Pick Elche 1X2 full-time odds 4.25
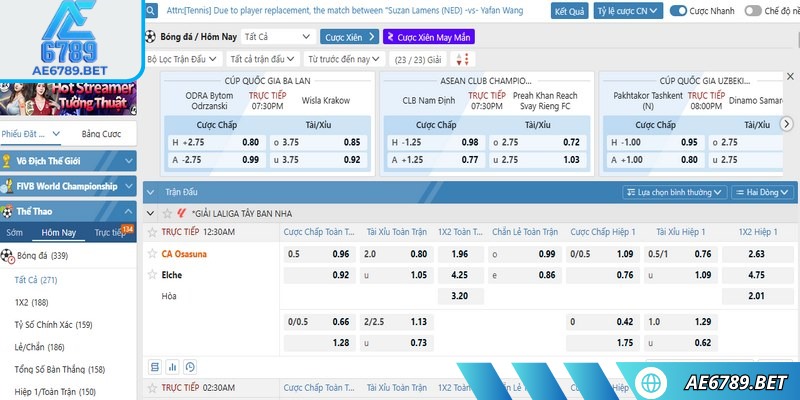 tap(460, 275)
